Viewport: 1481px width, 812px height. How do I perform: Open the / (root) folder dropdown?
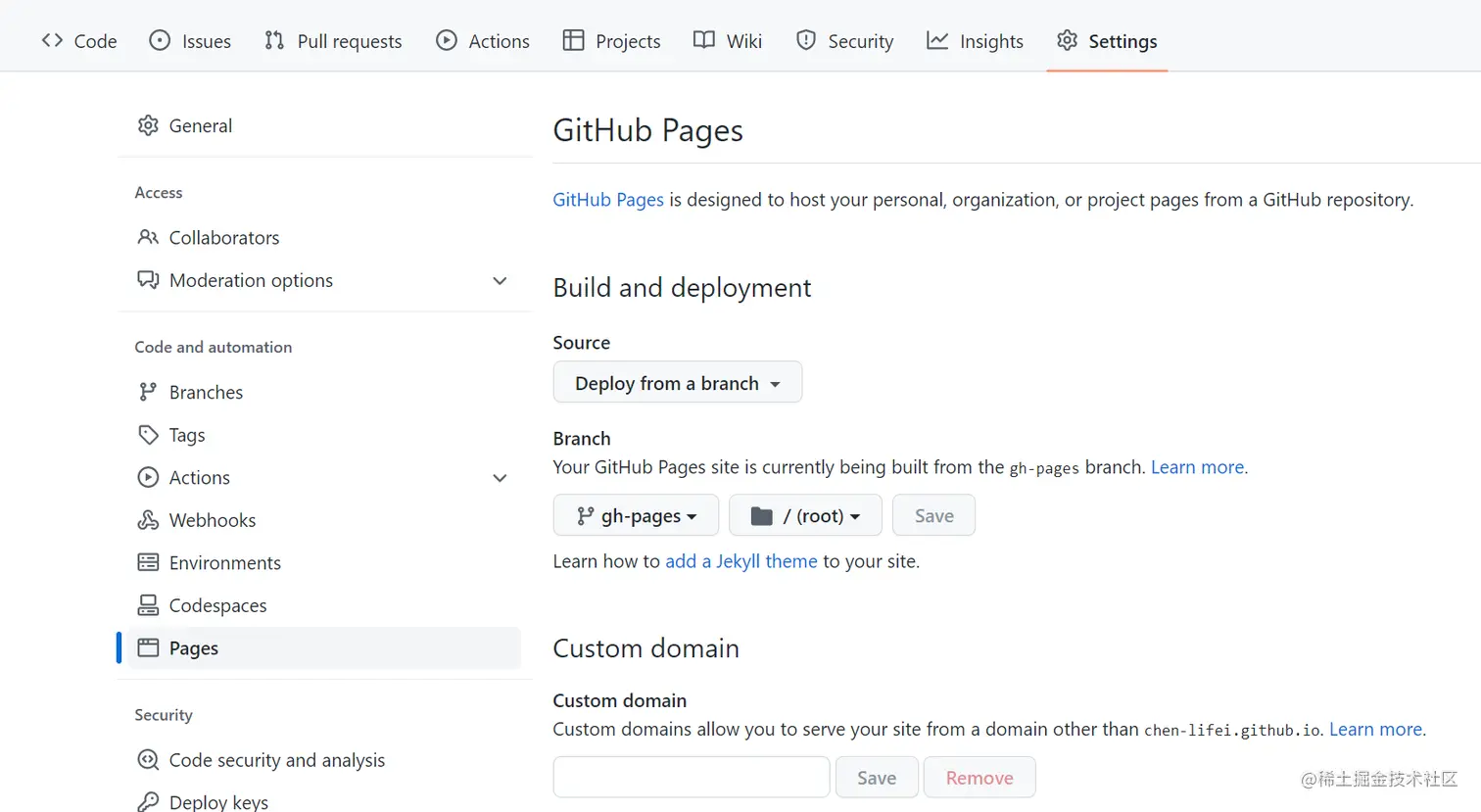(805, 515)
